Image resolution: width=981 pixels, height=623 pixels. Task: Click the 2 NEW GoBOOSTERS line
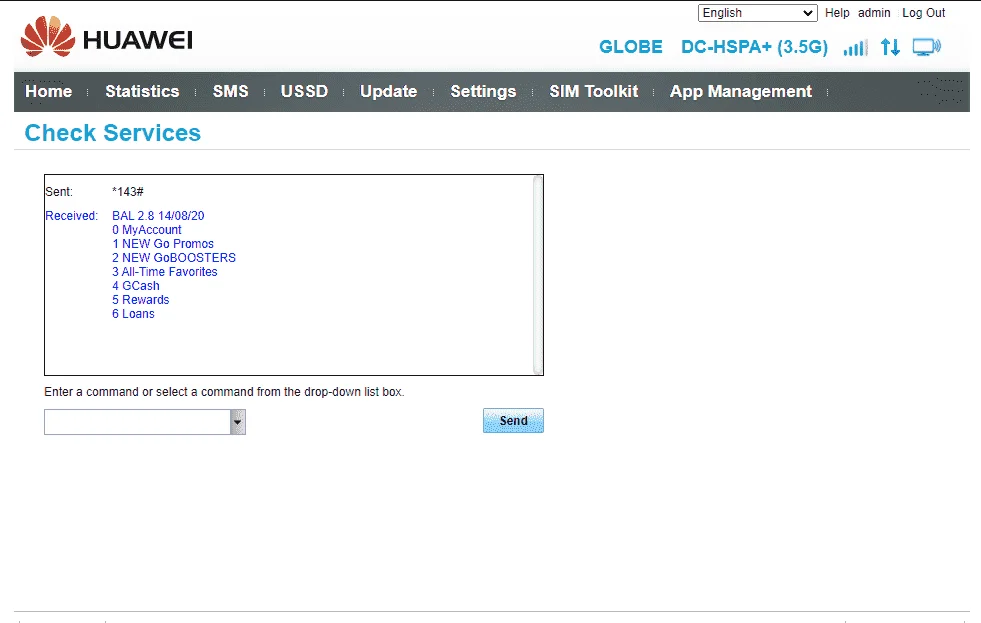174,258
